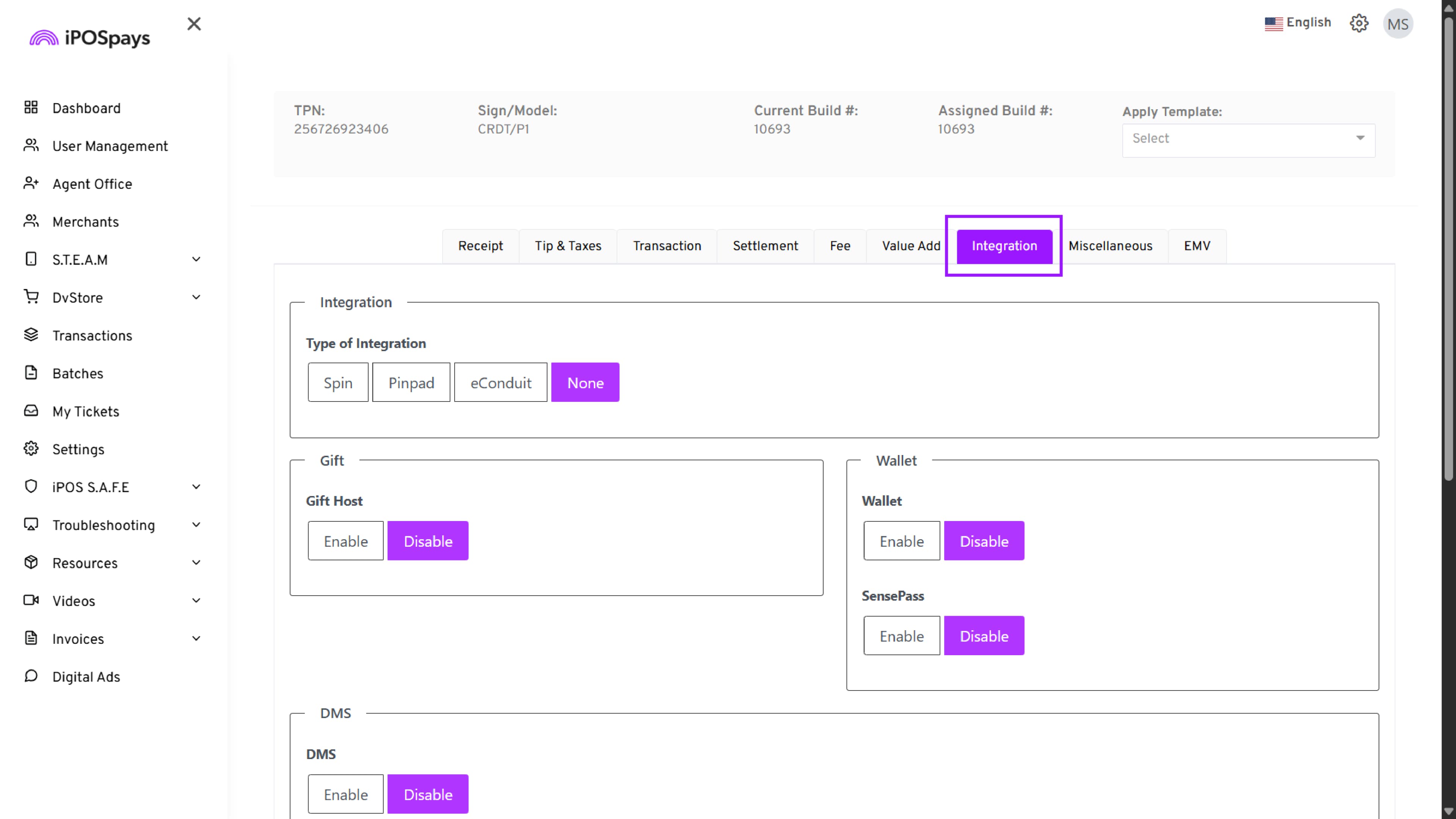The height and width of the screenshot is (819, 1456).
Task: Click the Dashboard grid icon
Action: [31, 107]
